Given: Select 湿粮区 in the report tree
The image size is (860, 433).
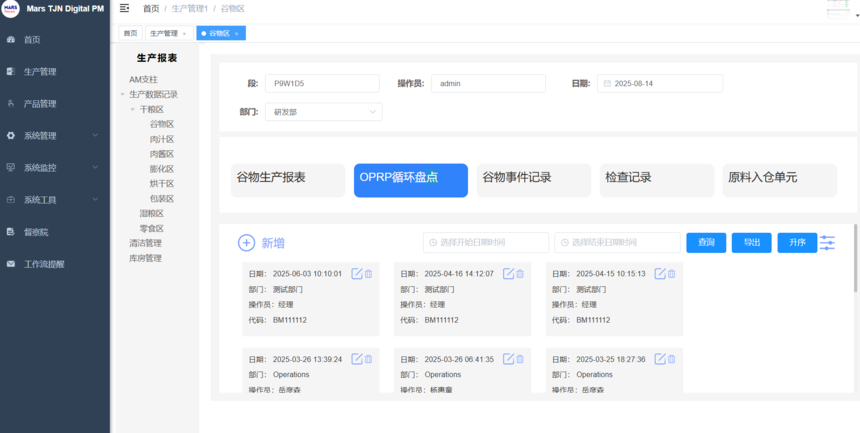Looking at the screenshot, I should (152, 213).
